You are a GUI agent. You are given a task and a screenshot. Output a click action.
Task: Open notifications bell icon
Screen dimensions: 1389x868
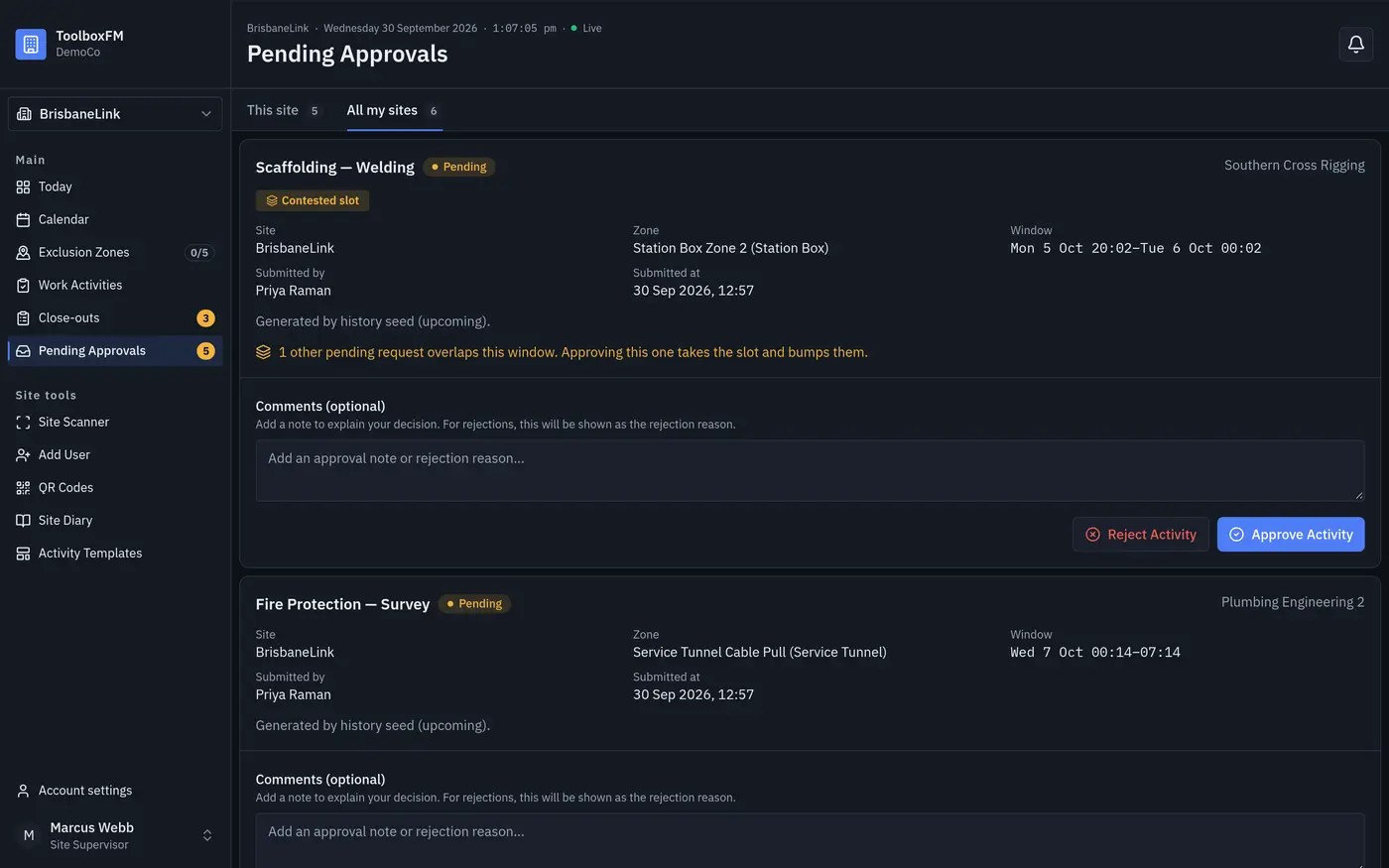pyautogui.click(x=1355, y=44)
